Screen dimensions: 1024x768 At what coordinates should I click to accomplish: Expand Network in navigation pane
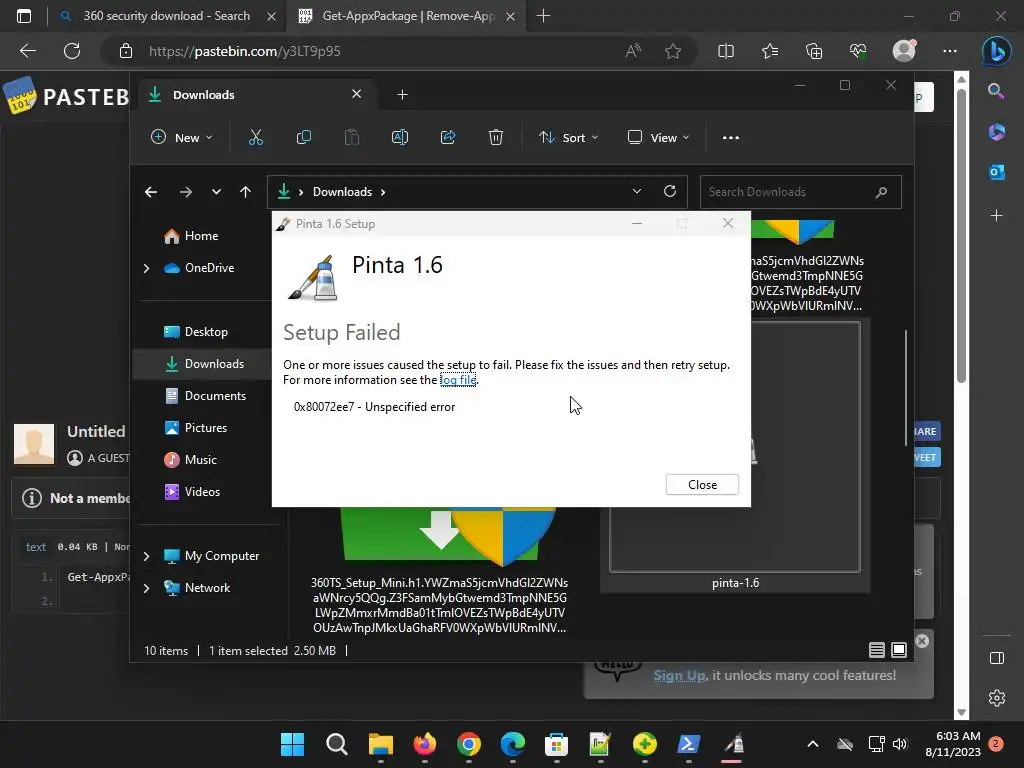pos(147,588)
